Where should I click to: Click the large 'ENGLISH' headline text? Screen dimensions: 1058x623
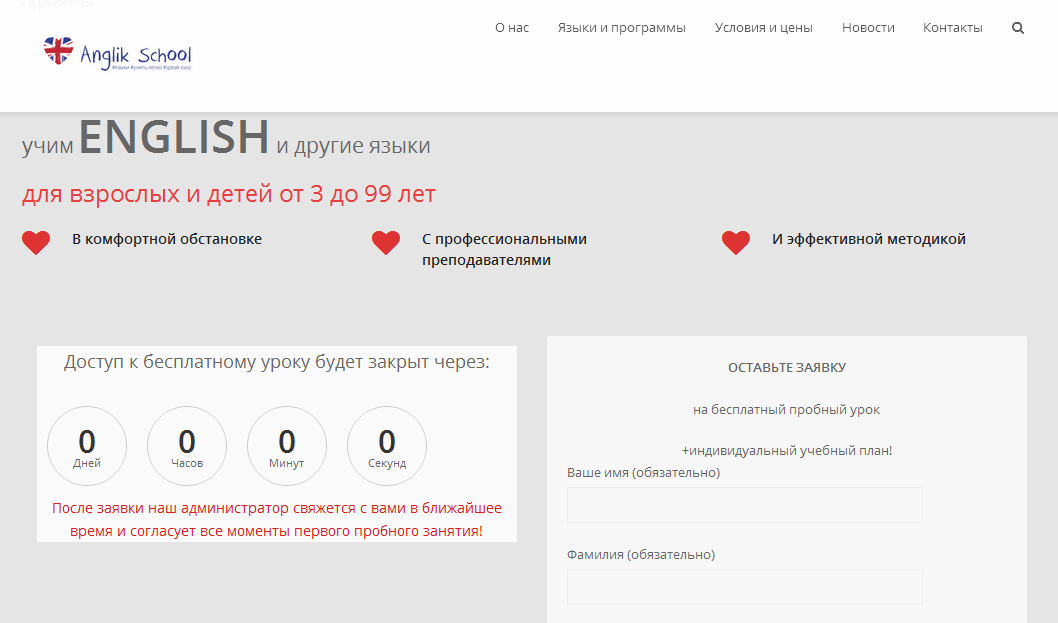[x=174, y=138]
